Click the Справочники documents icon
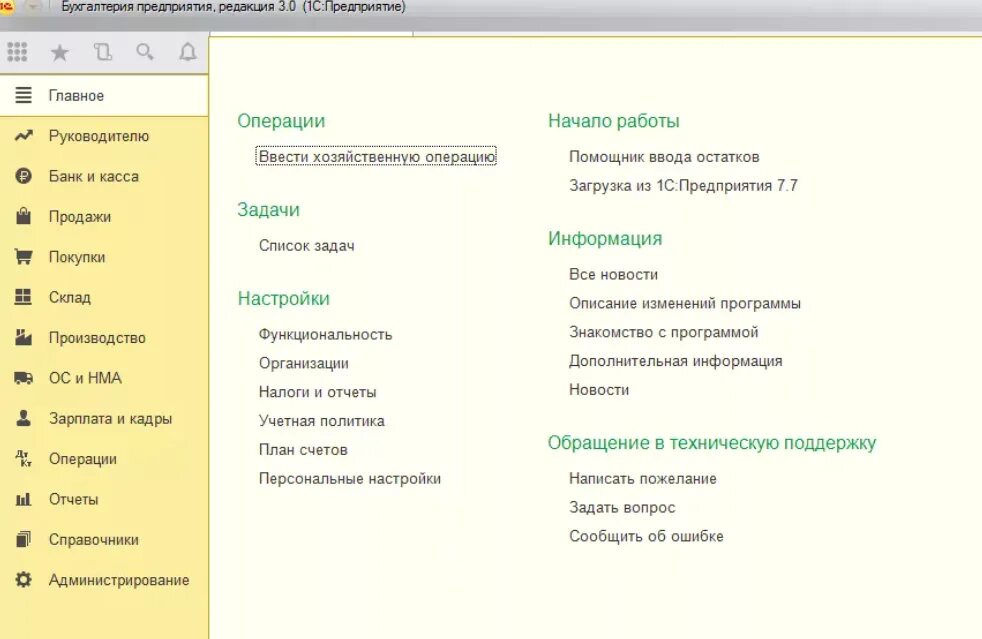The width and height of the screenshot is (982, 639). (23, 539)
